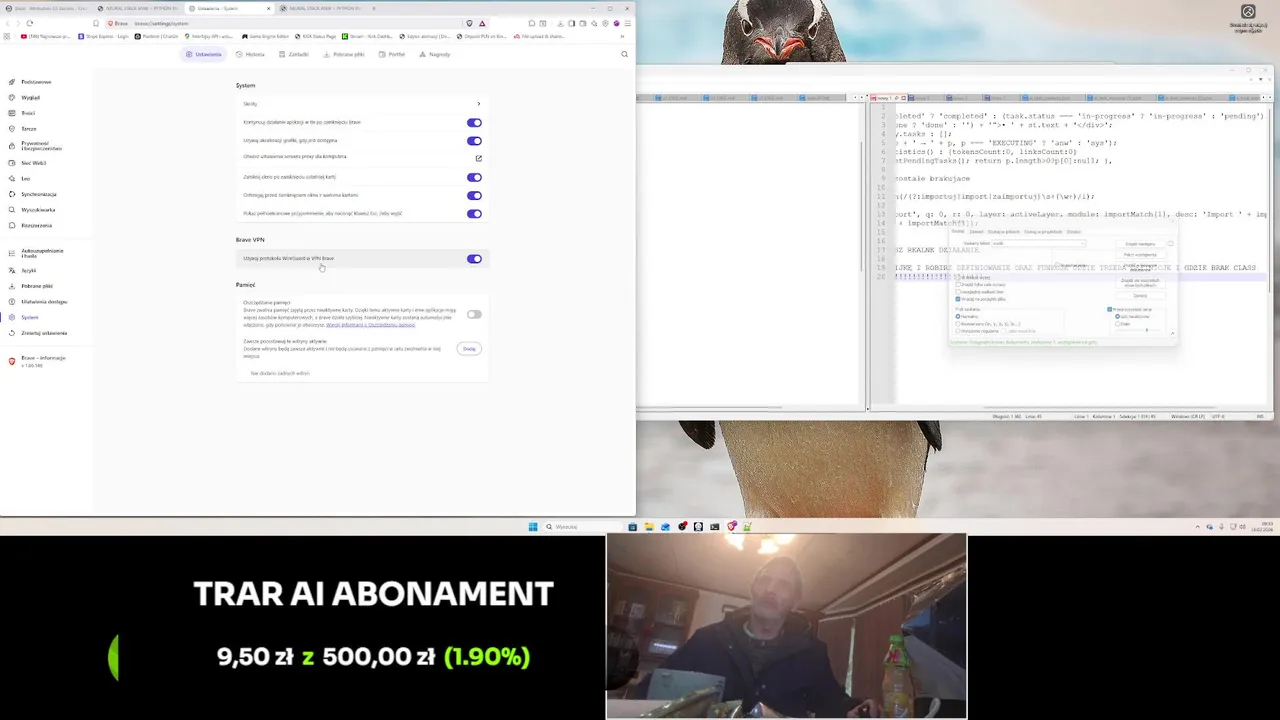
Task: Open search text combo box in Find dialog
Action: pos(1038,243)
